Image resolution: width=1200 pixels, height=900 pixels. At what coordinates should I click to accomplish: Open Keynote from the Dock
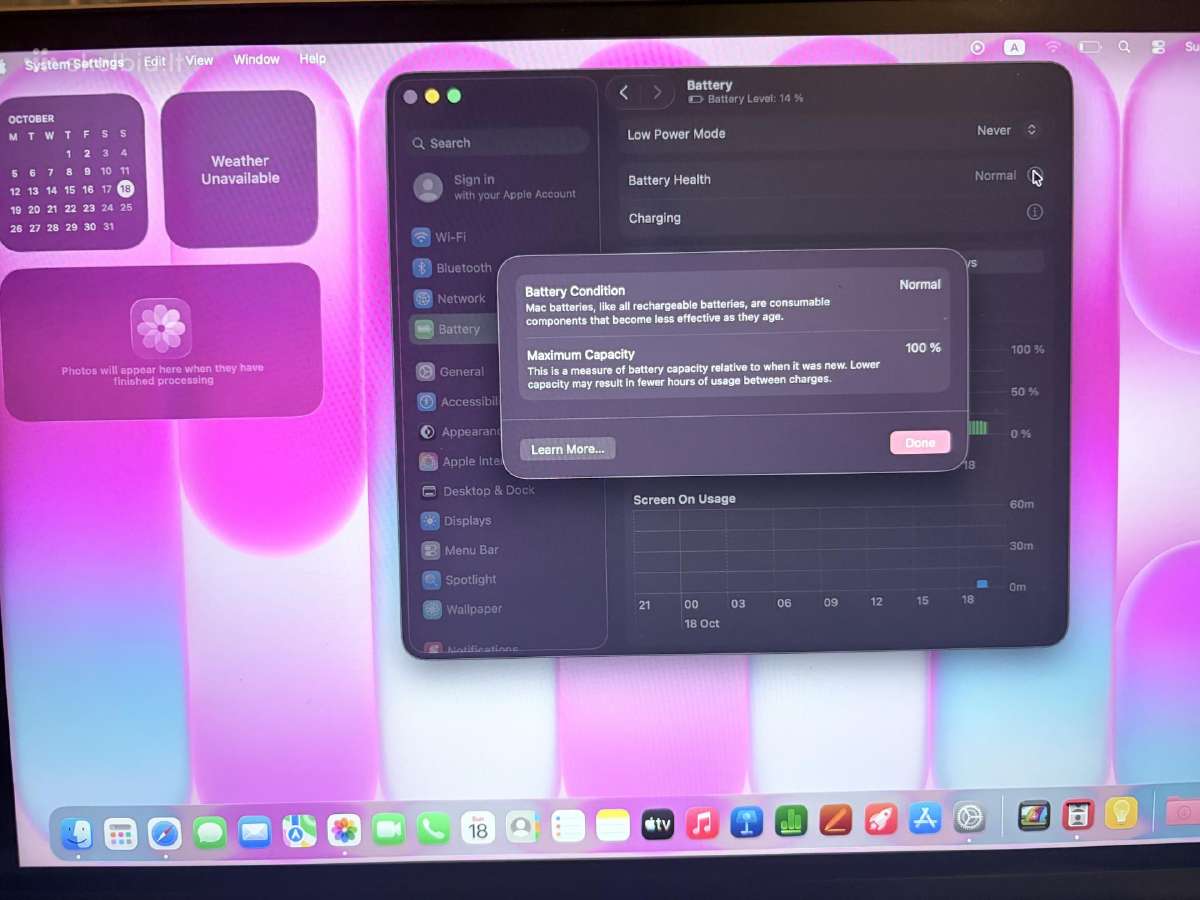746,823
